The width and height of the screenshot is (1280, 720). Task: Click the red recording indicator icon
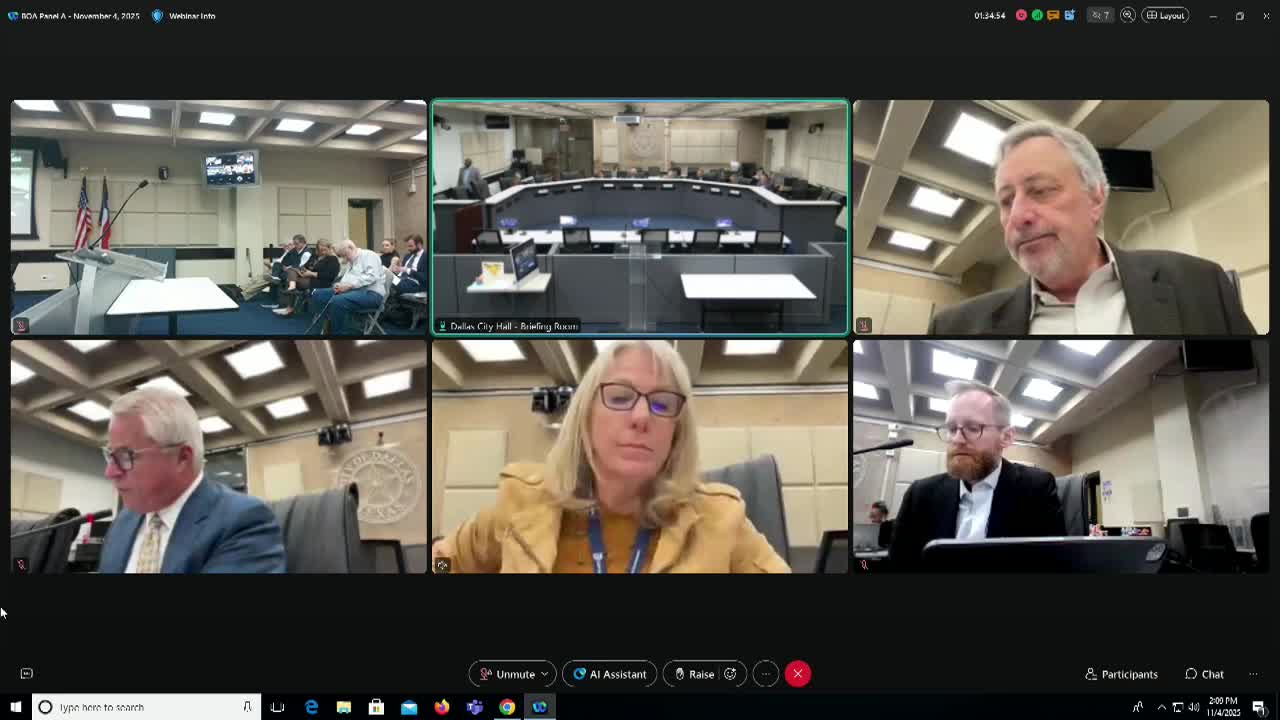(1021, 15)
